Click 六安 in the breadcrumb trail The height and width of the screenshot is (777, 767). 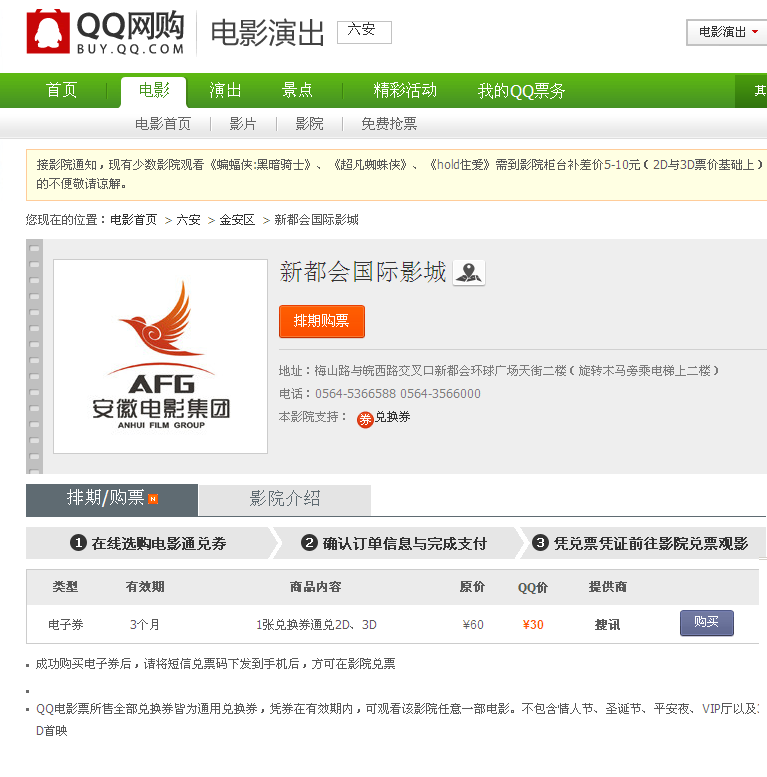point(188,220)
